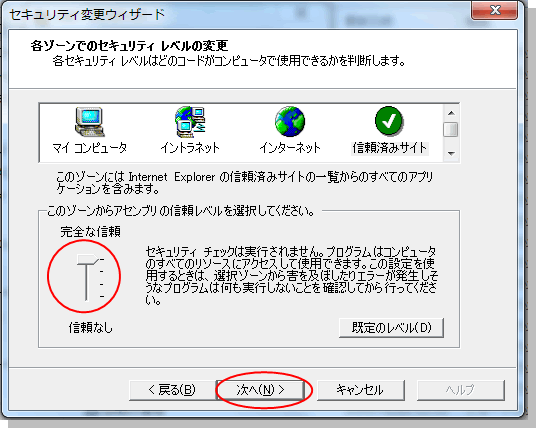Close the セキュリティ変更ウィザード window

(x=495, y=10)
